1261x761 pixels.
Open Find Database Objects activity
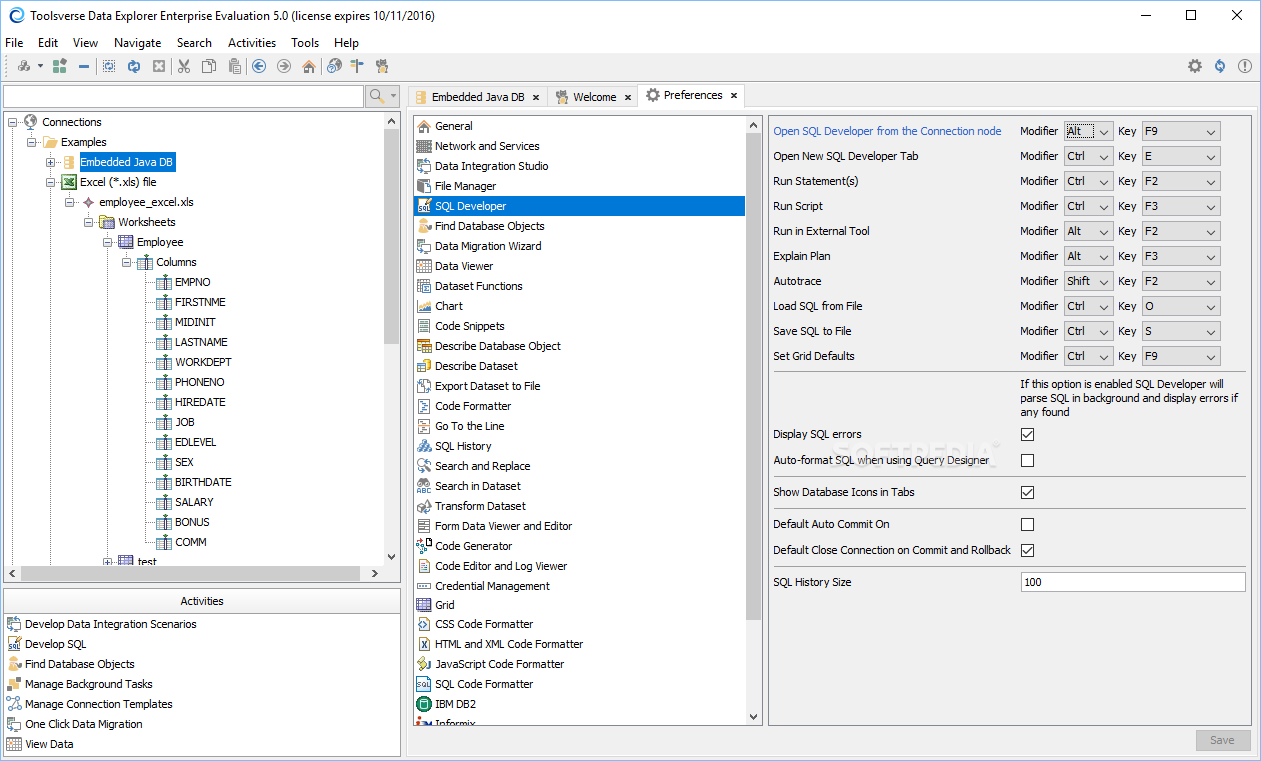(79, 664)
